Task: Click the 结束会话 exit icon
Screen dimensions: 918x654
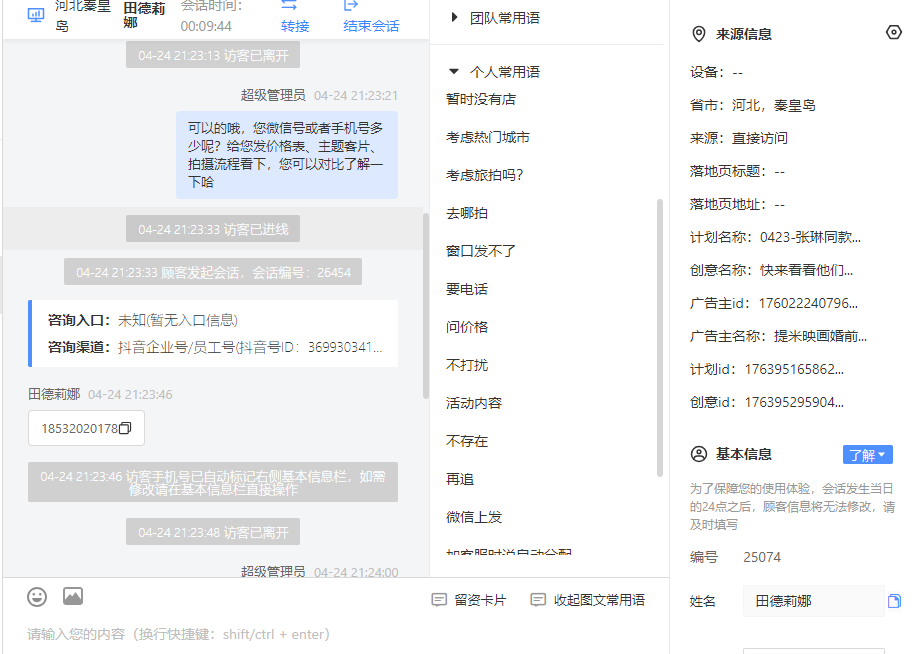Action: pos(351,6)
